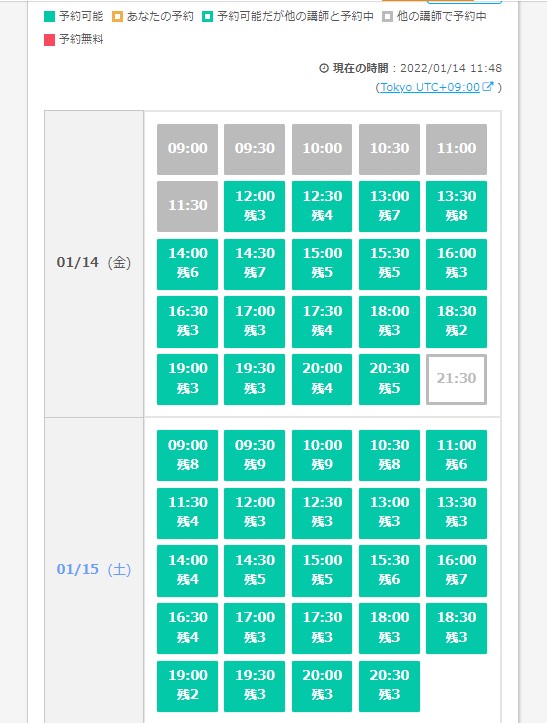Book the 15:30 slot with 残6 on 01/15
Screen dimensions: 547x723
point(389,570)
